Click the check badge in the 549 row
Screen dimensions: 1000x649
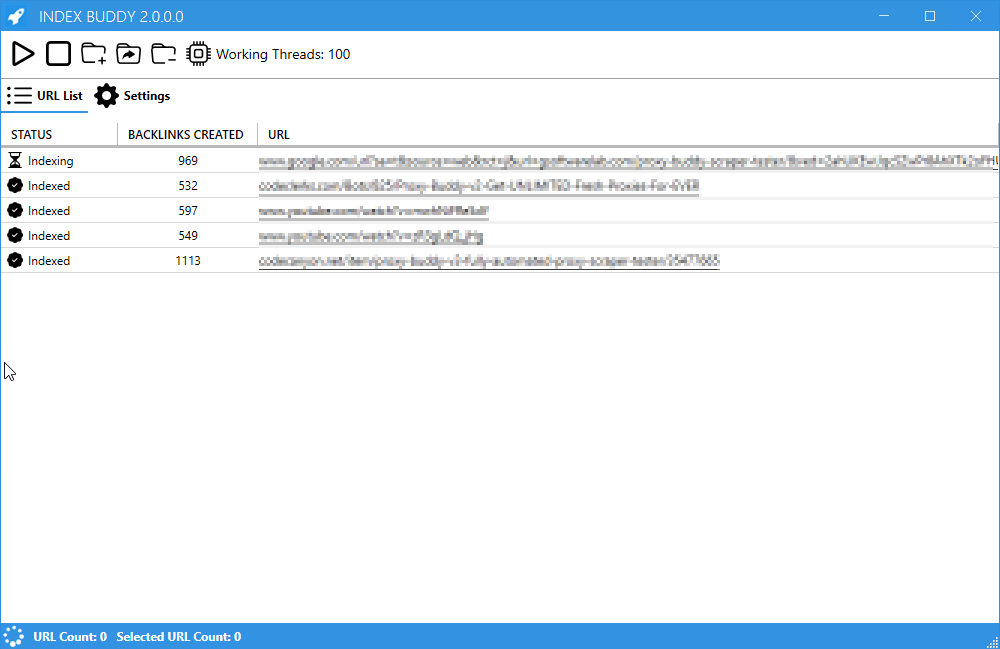point(15,235)
